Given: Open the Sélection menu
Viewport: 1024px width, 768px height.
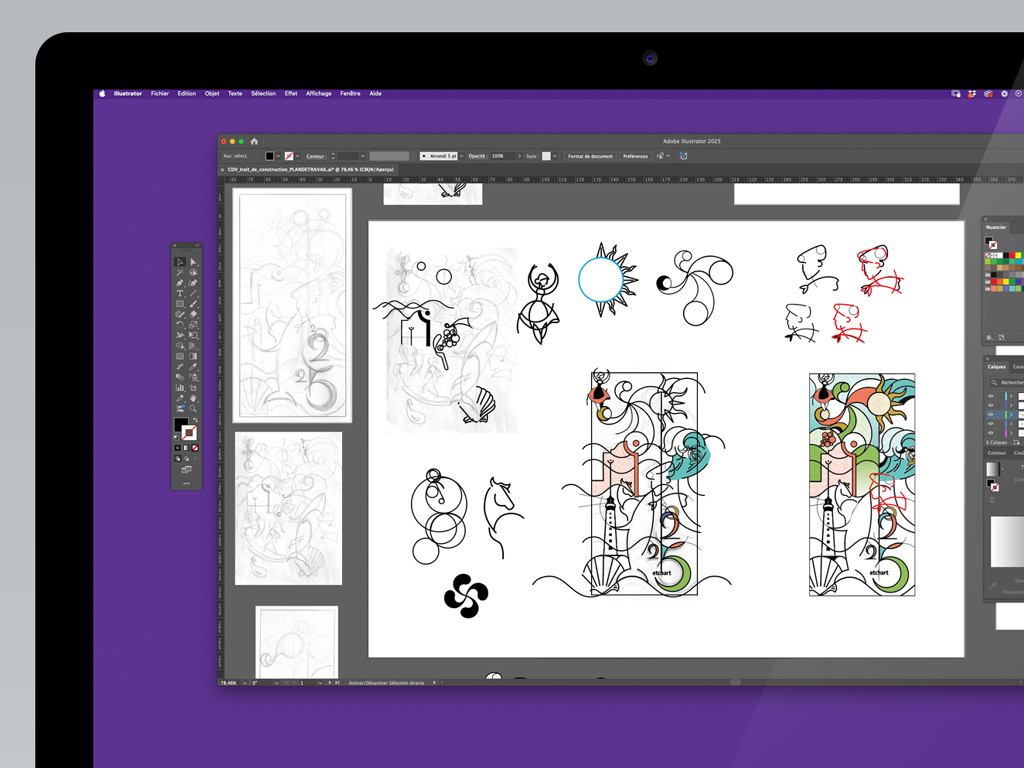Looking at the screenshot, I should 263,93.
